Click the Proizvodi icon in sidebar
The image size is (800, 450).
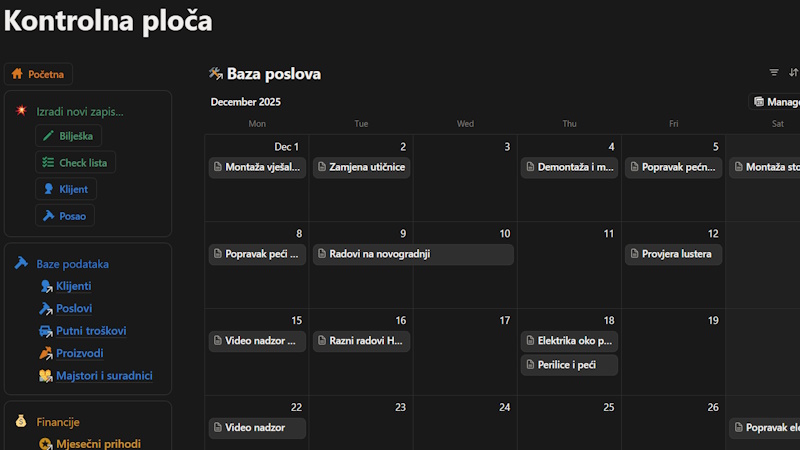tap(46, 353)
